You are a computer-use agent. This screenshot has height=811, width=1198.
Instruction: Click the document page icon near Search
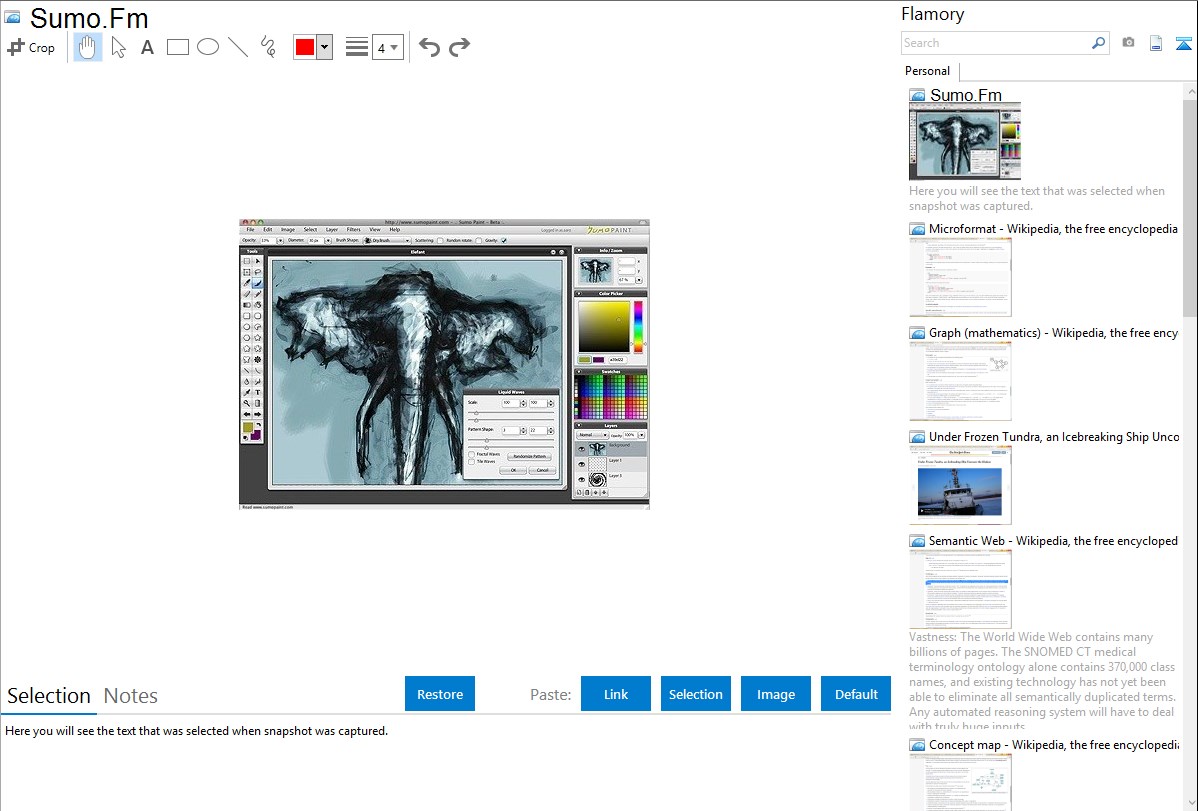1156,44
